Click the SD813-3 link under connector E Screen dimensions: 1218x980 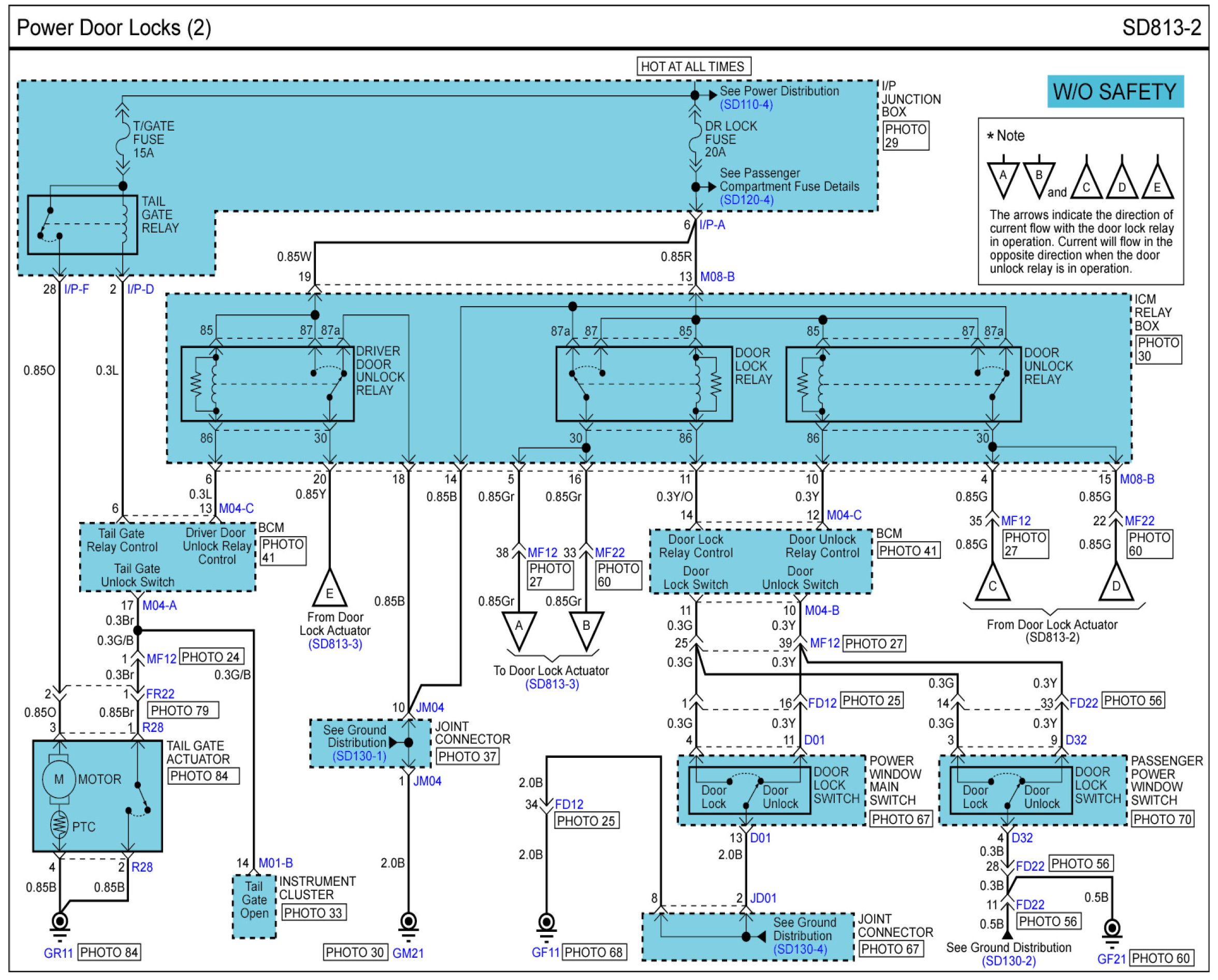[335, 644]
